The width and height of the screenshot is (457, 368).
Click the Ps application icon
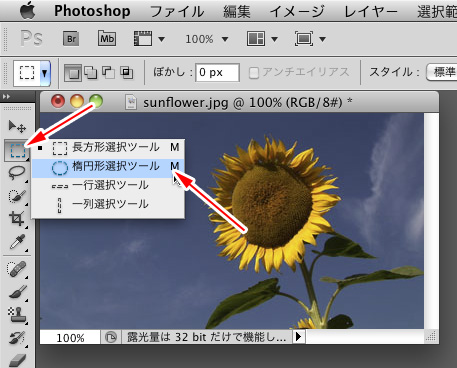[31, 38]
